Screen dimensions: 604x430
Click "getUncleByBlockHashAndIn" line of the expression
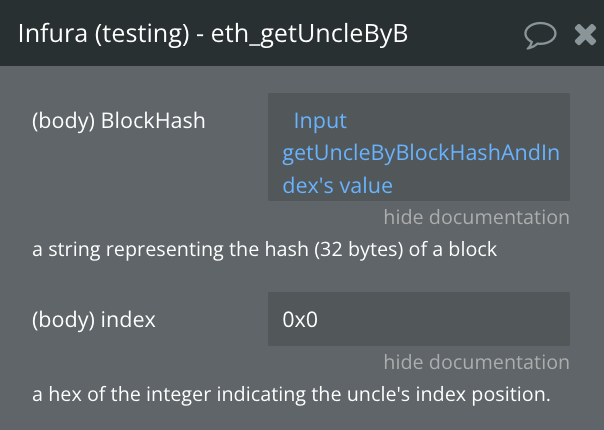click(420, 153)
